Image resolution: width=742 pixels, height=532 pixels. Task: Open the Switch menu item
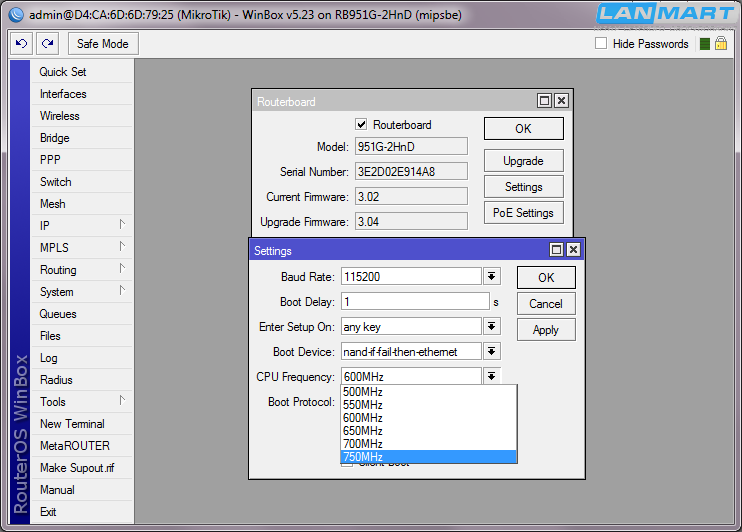click(x=81, y=182)
